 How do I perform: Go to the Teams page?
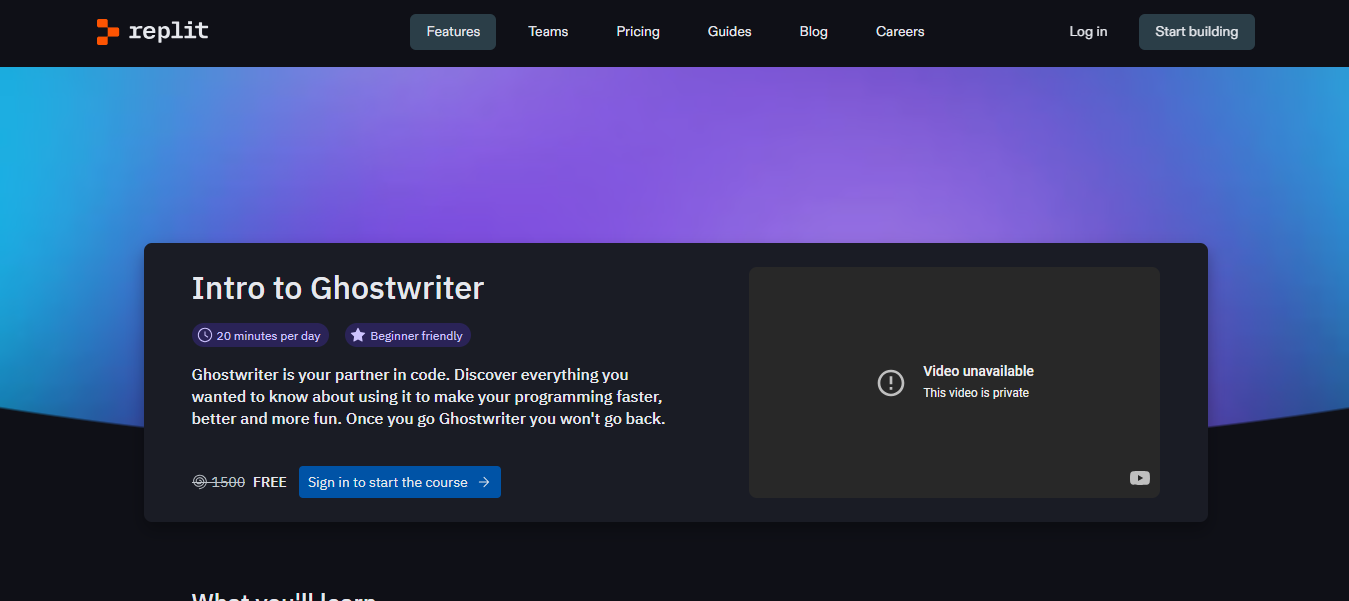548,32
